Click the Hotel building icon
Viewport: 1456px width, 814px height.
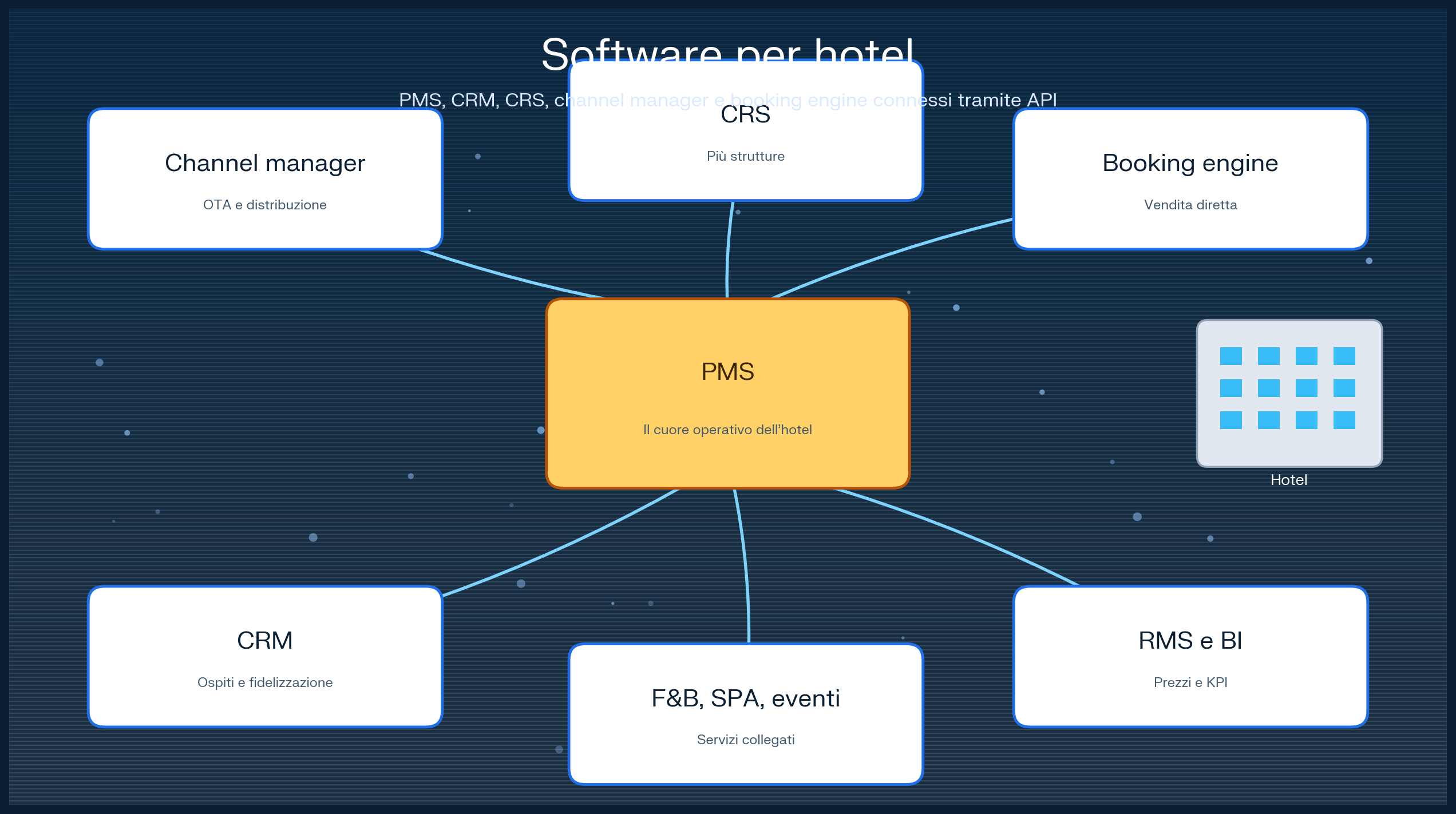pyautogui.click(x=1289, y=394)
